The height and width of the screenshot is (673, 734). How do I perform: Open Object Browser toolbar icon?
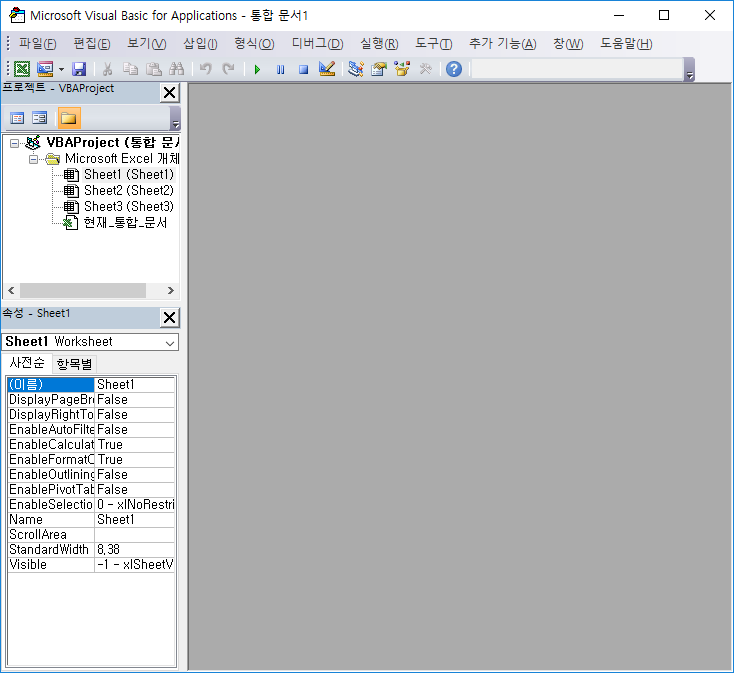(x=402, y=69)
